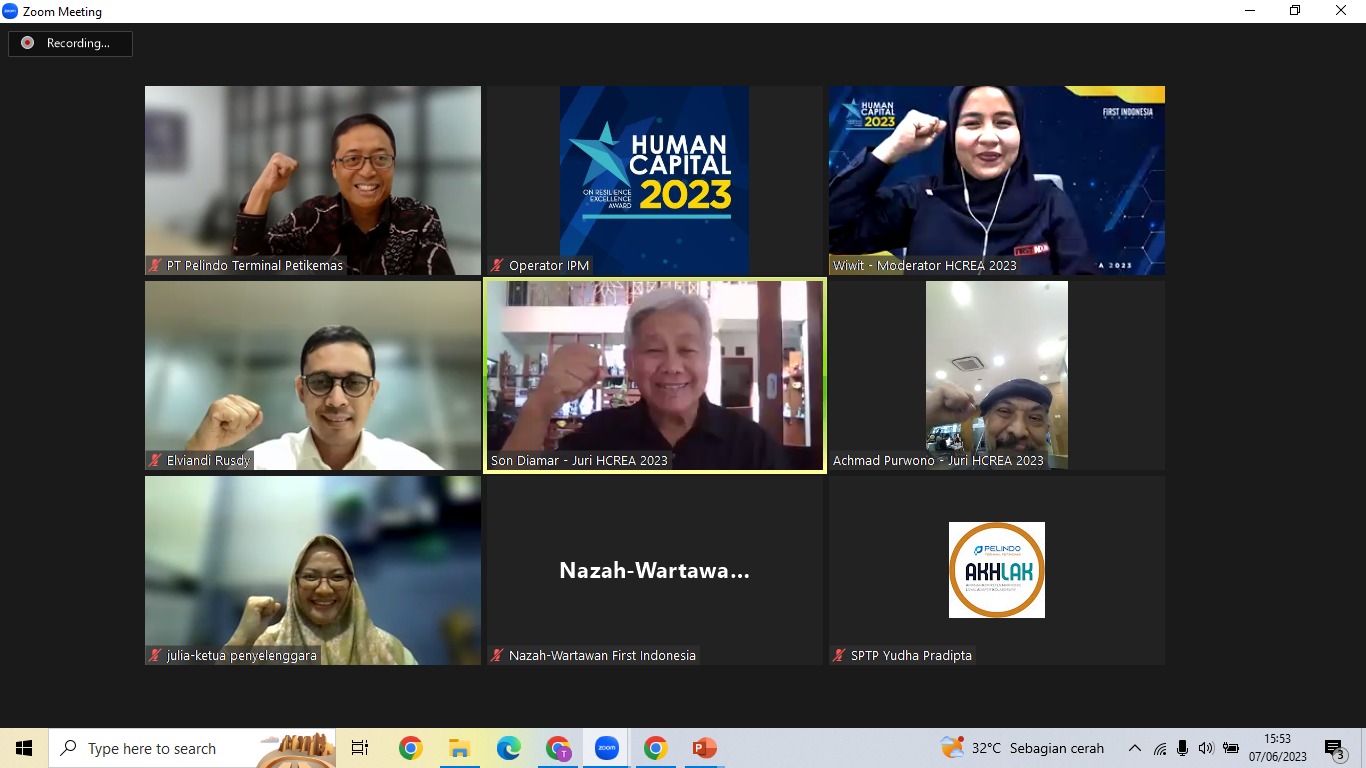Click 'Son Diamar - Juri HCREA 2023' label
The image size is (1366, 768).
pyautogui.click(x=579, y=461)
